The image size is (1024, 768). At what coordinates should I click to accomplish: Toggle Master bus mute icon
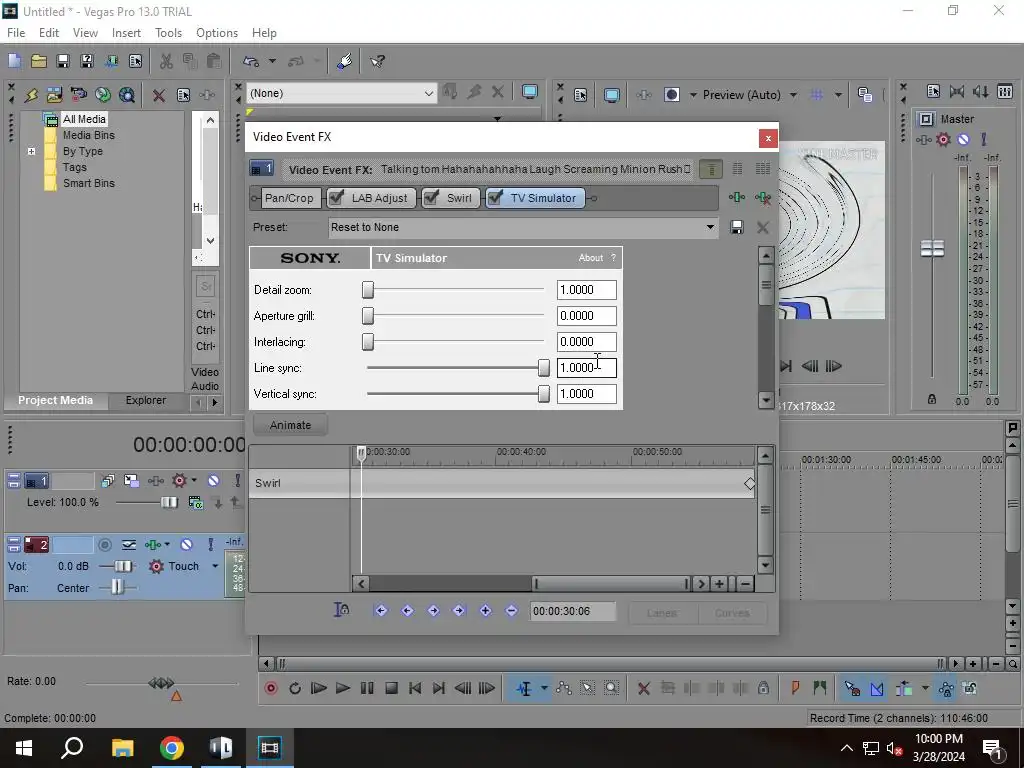coord(963,139)
